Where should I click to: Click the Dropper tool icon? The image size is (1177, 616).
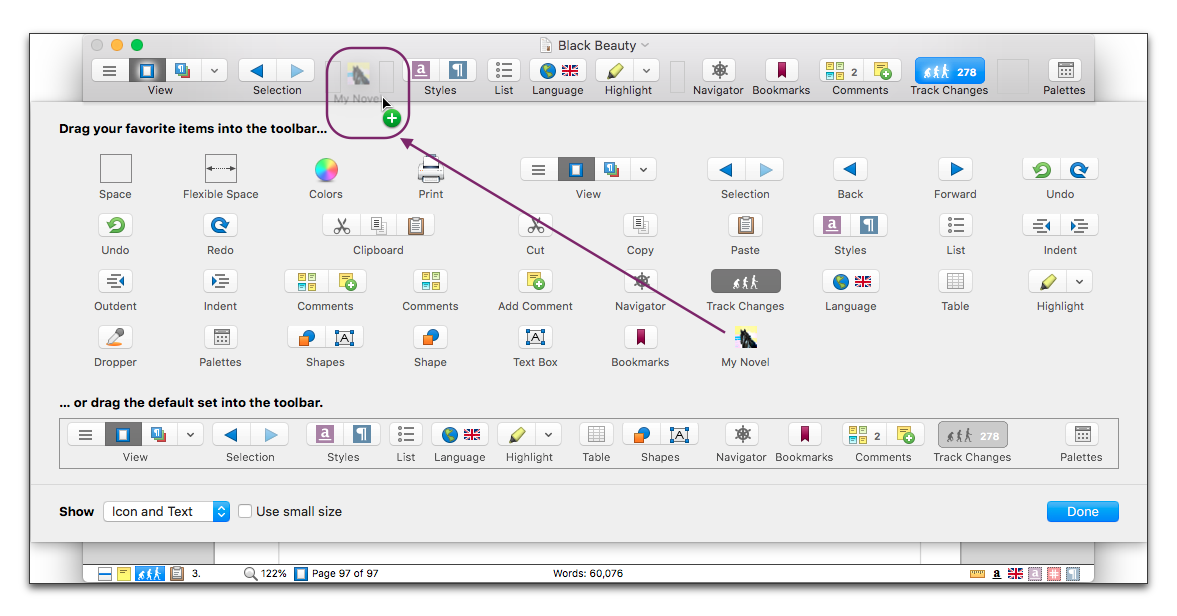click(115, 337)
